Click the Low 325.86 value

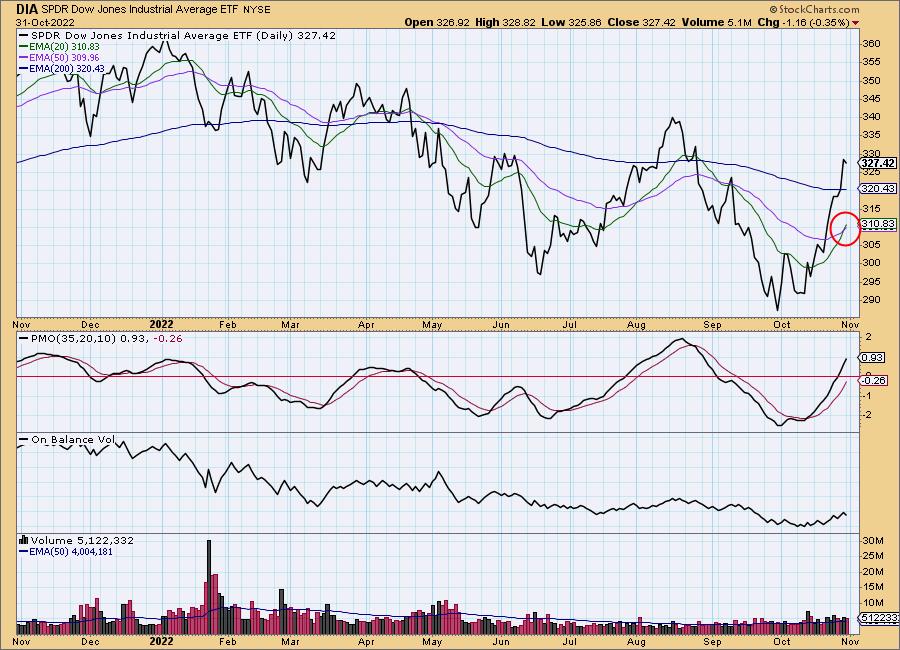pyautogui.click(x=571, y=22)
